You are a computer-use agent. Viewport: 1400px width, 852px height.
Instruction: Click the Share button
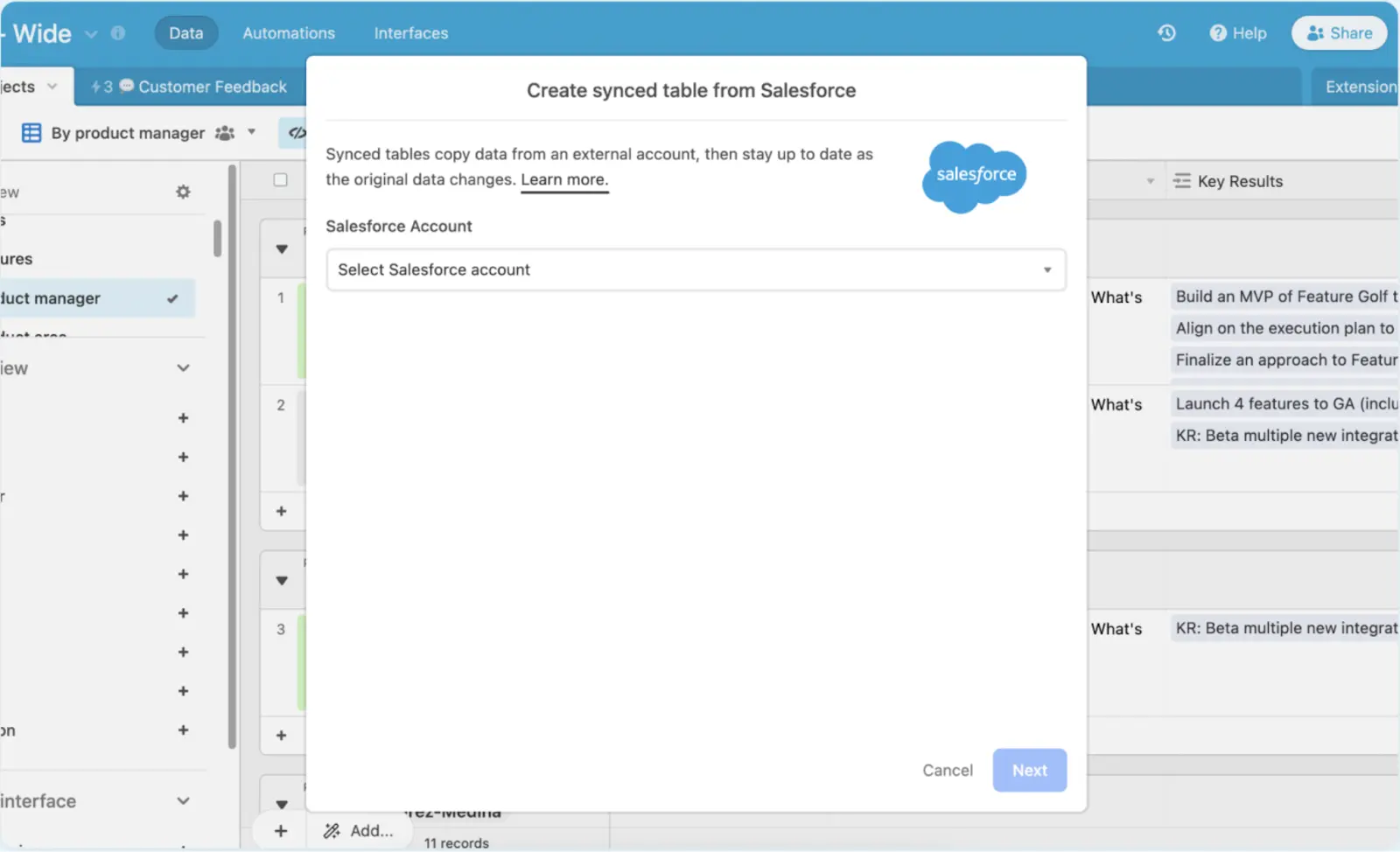tap(1339, 33)
